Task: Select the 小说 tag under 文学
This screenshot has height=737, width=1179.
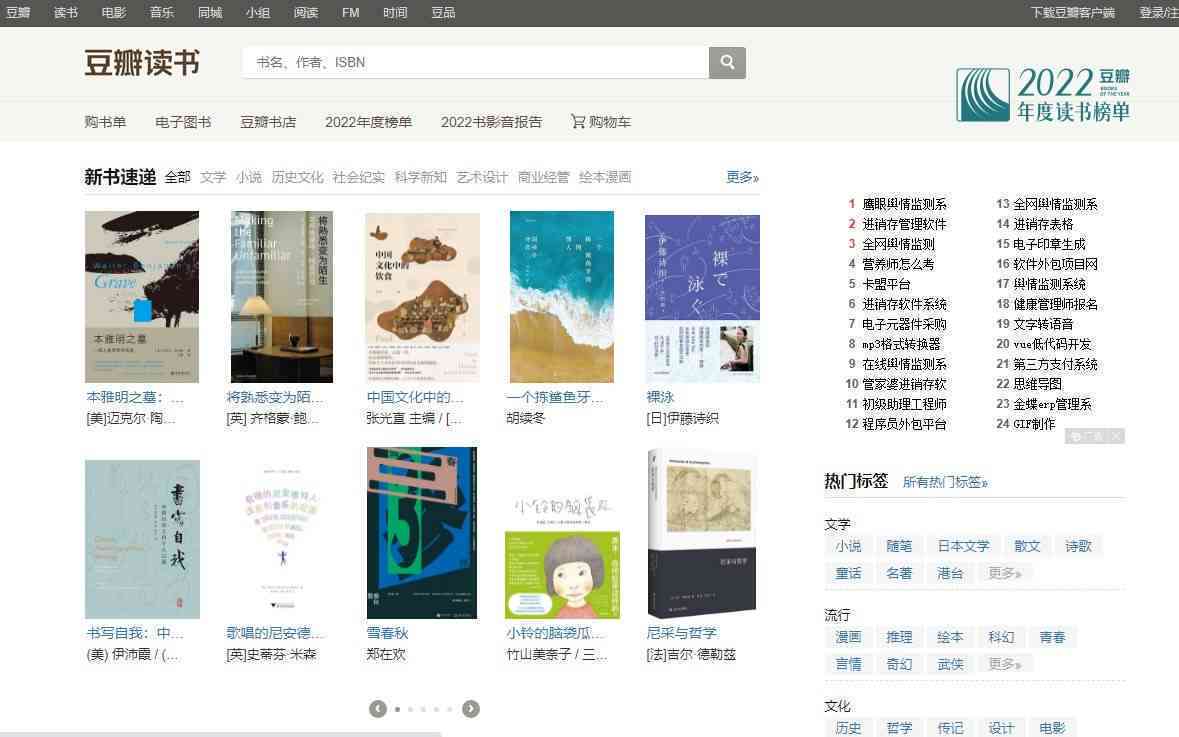Action: click(x=848, y=546)
